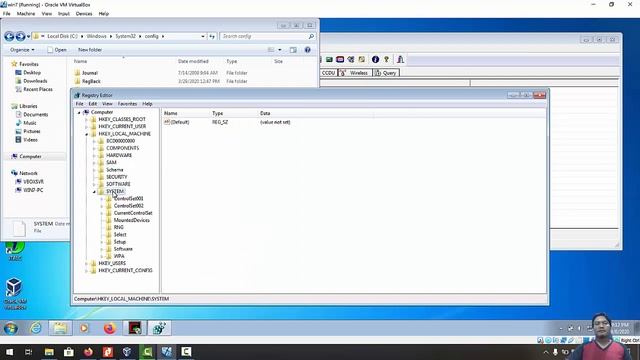Select the HKEY_CURRENT_USER key

[122, 127]
